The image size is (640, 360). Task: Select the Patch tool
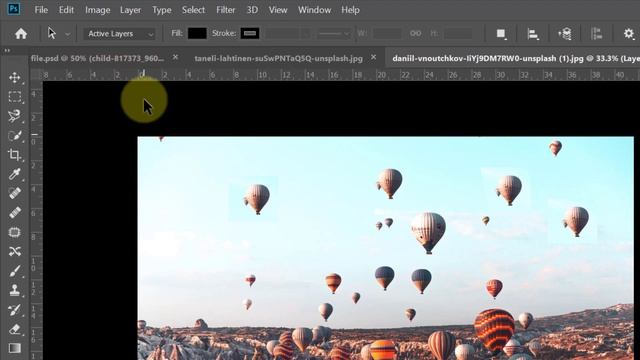click(x=15, y=232)
